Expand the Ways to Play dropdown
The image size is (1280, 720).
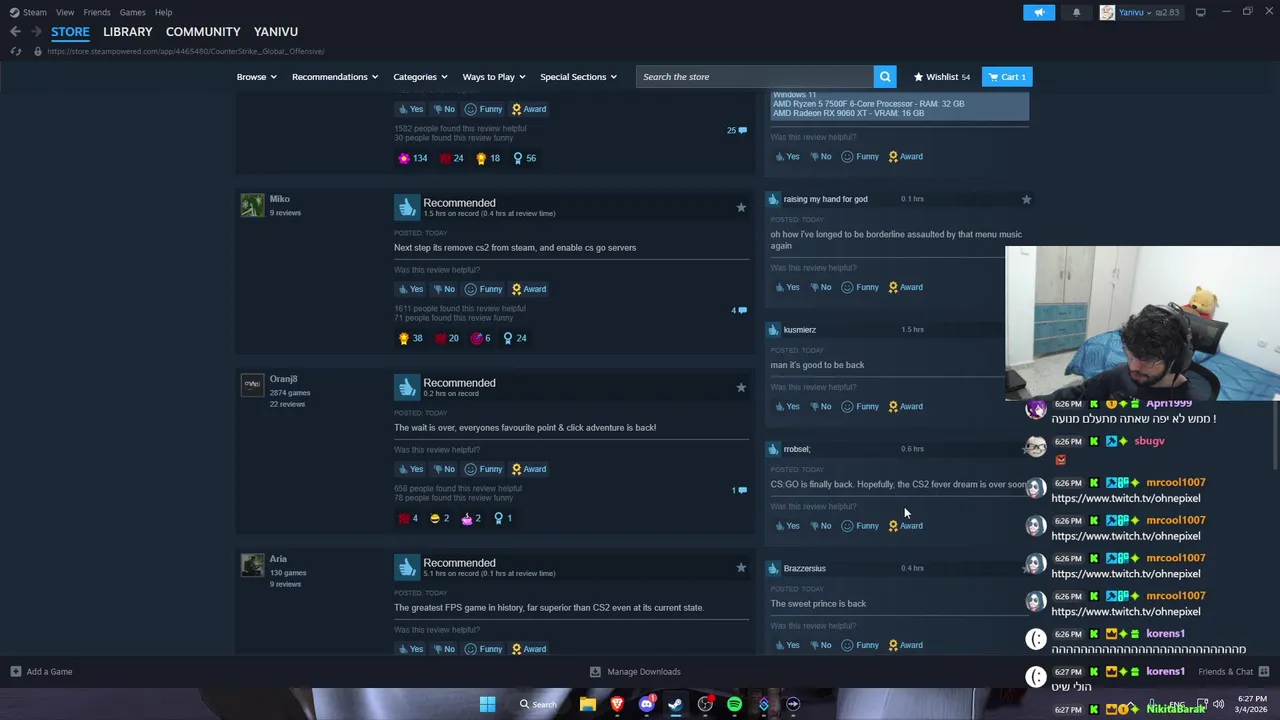point(494,77)
